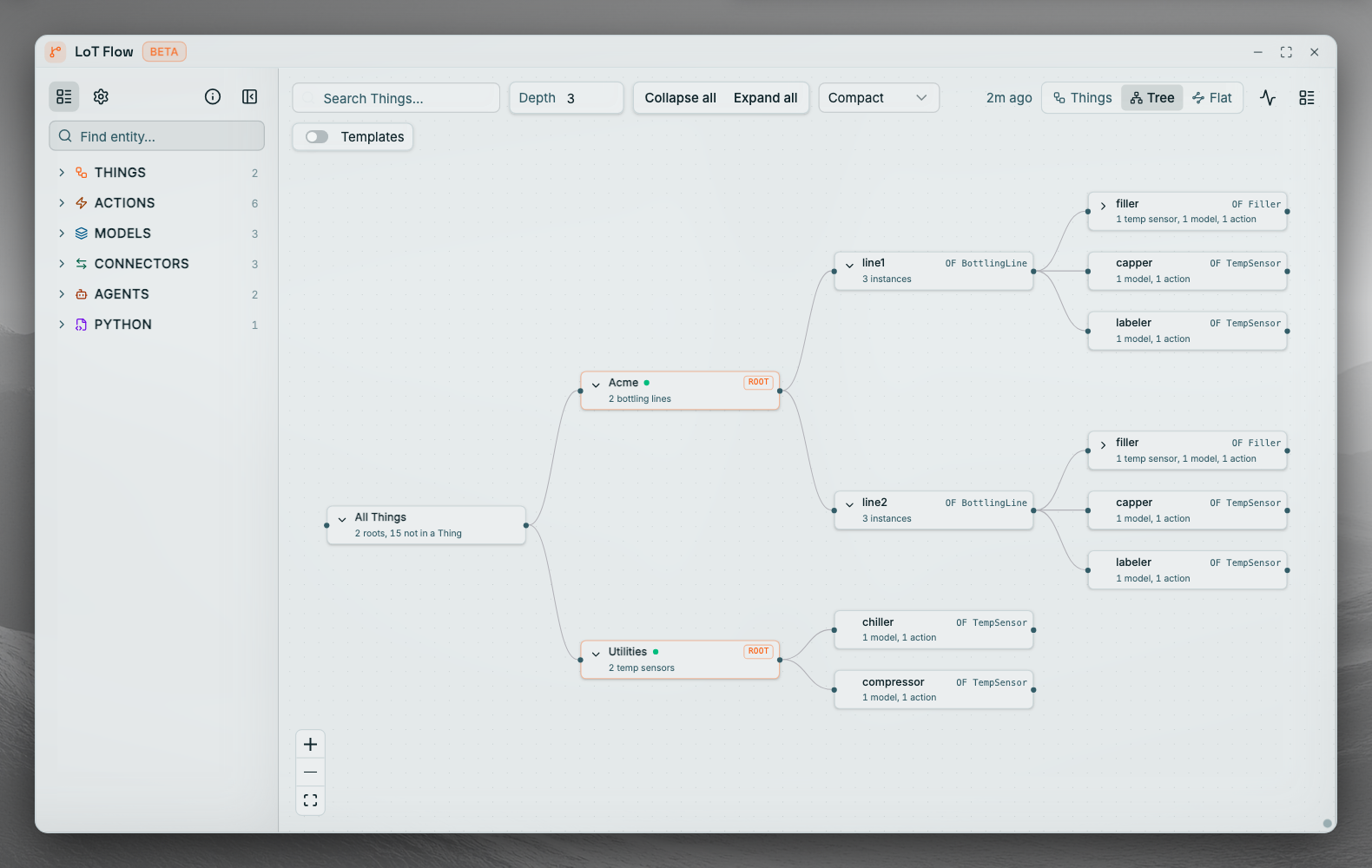This screenshot has width=1372, height=868.
Task: Zoom in with the plus button
Action: tap(310, 745)
